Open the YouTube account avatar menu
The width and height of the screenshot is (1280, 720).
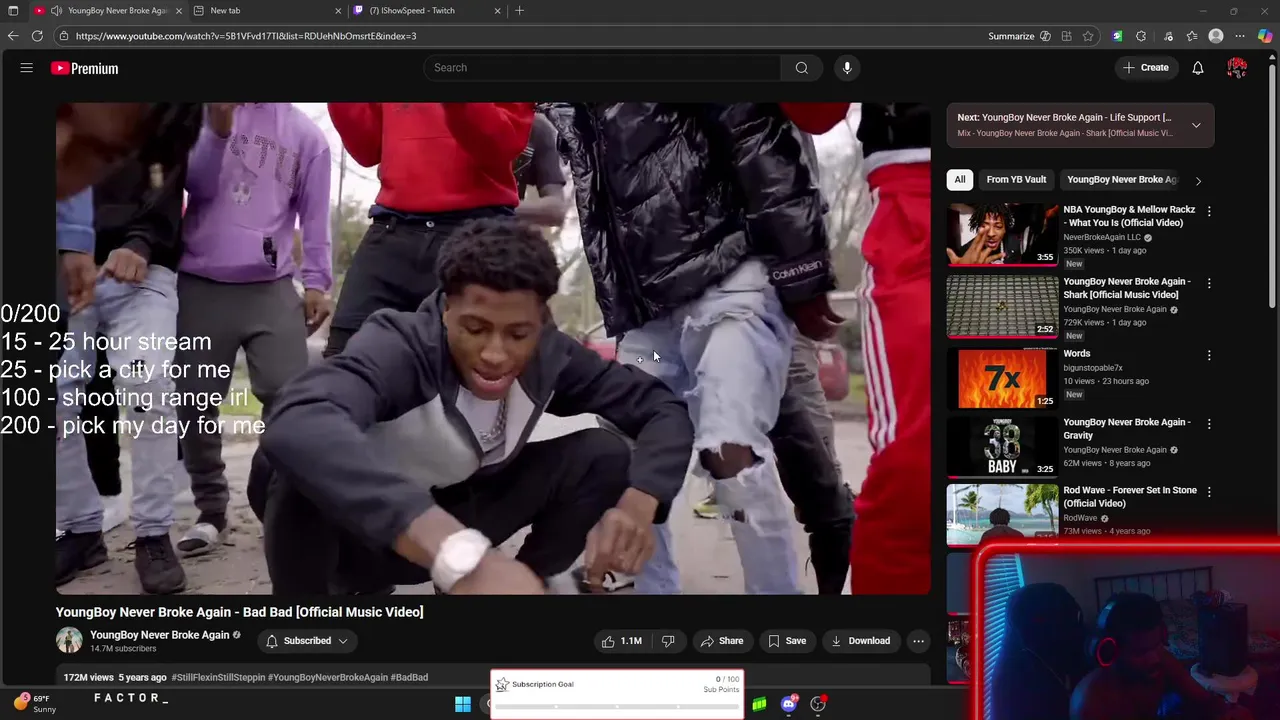[x=1237, y=68]
